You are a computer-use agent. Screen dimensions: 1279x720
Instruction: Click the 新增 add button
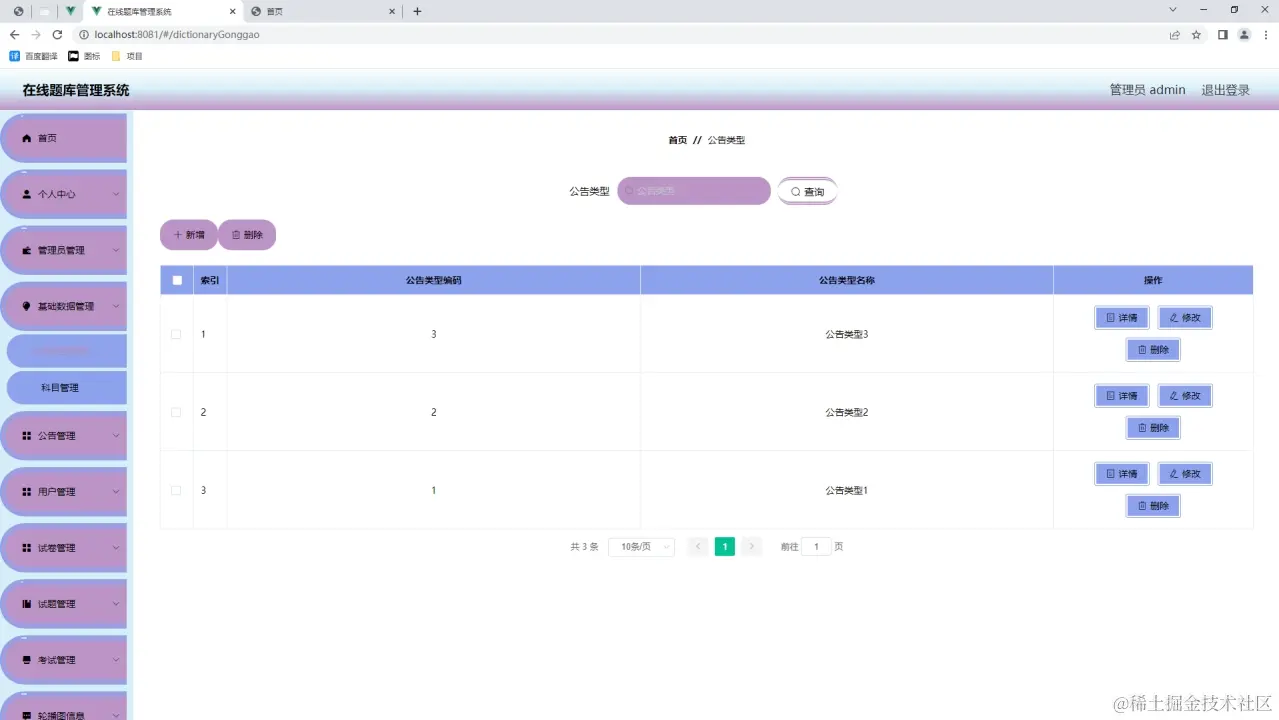click(189, 235)
